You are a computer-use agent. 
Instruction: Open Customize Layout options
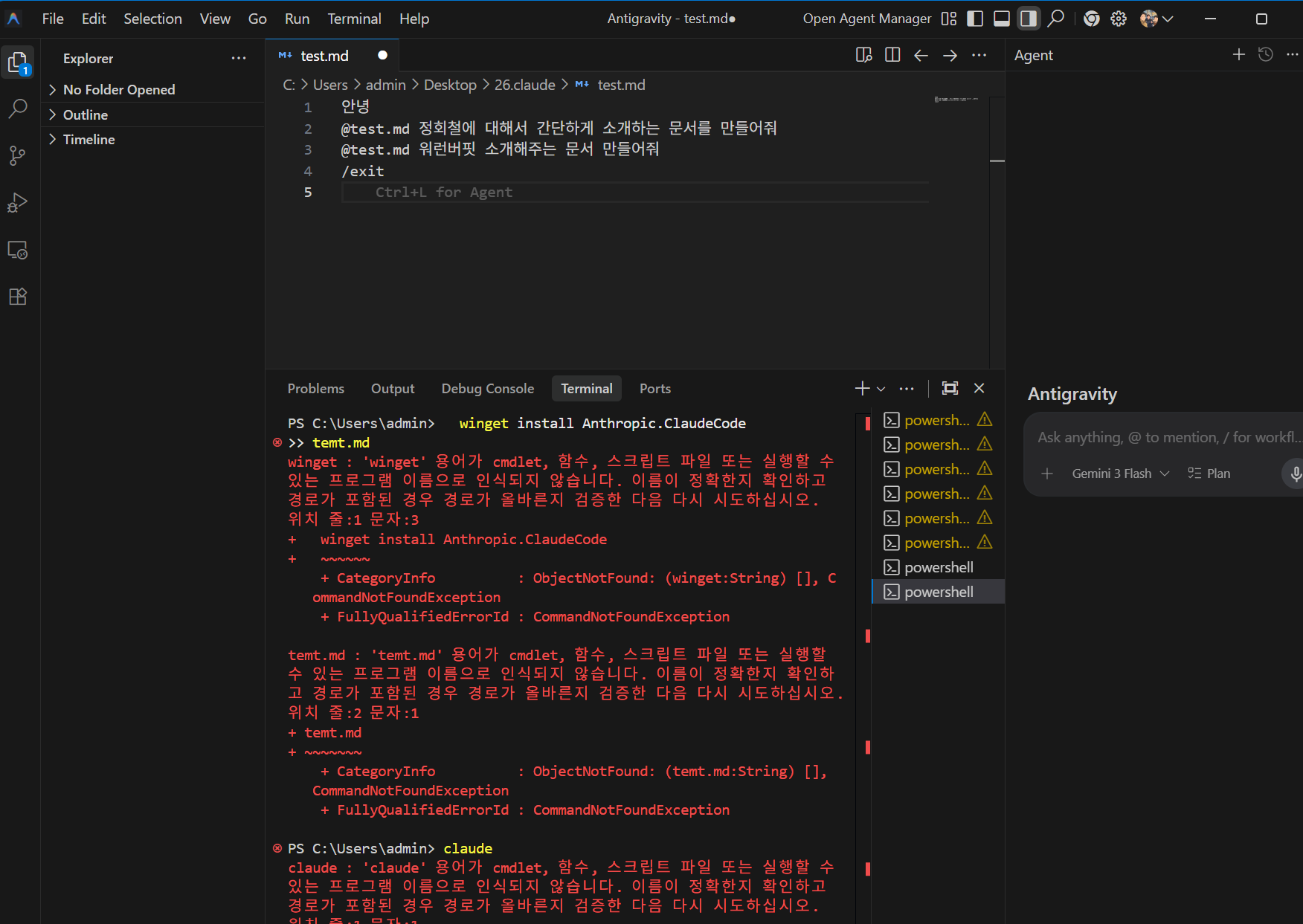click(x=949, y=19)
